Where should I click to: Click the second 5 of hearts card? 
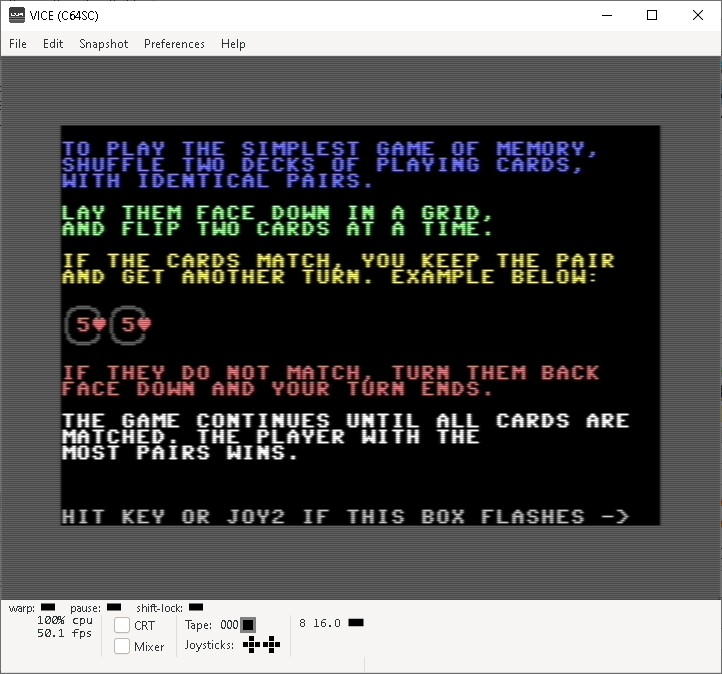(x=130, y=325)
